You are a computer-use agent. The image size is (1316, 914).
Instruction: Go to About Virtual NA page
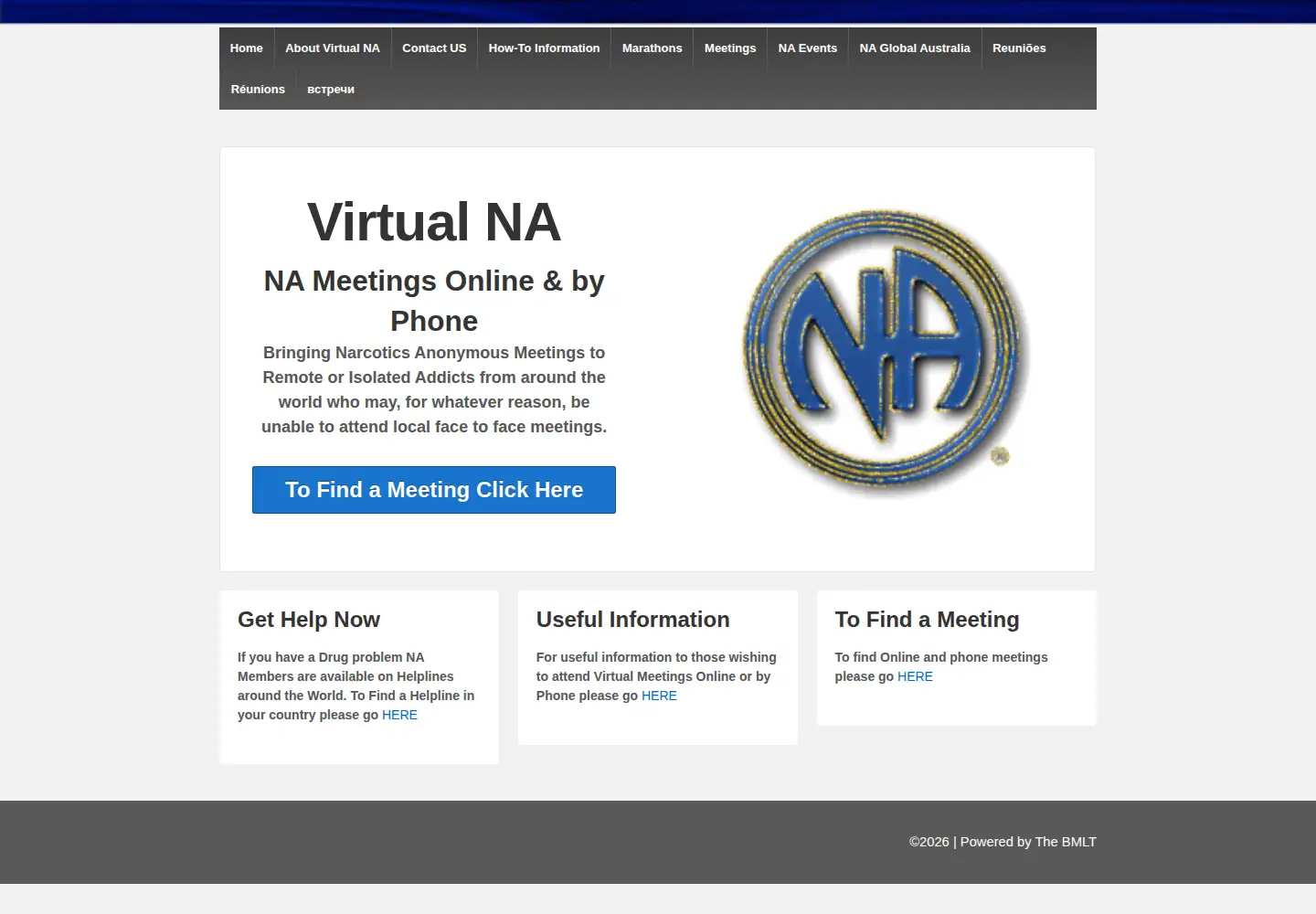click(x=333, y=48)
